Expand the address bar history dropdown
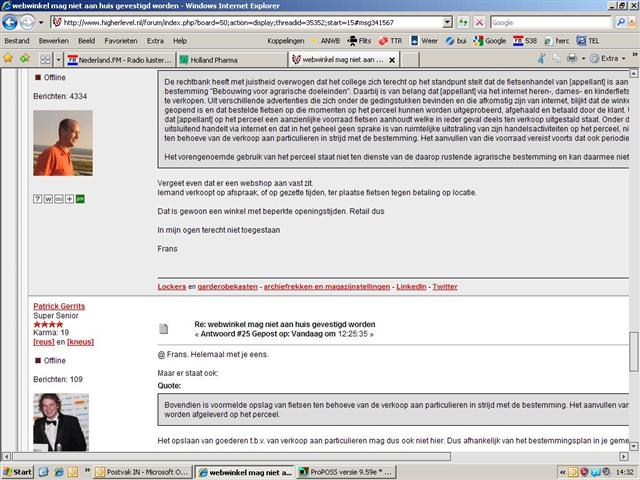This screenshot has height=480, width=640. tap(447, 22)
